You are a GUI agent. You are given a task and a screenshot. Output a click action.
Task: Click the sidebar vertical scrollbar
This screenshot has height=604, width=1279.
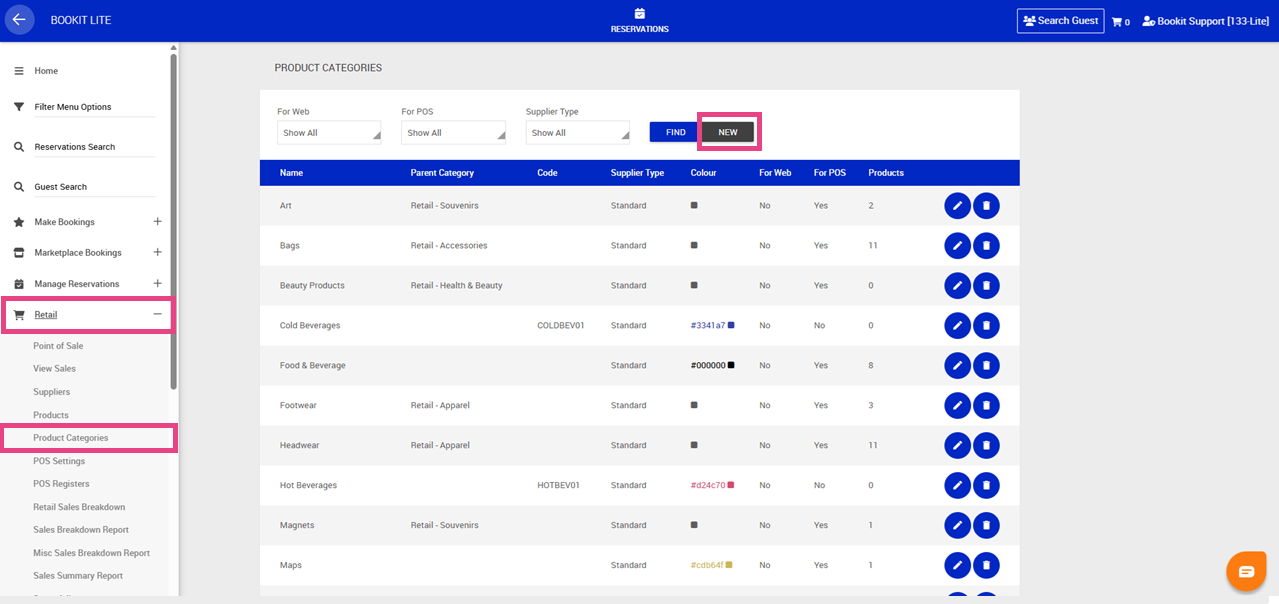174,220
